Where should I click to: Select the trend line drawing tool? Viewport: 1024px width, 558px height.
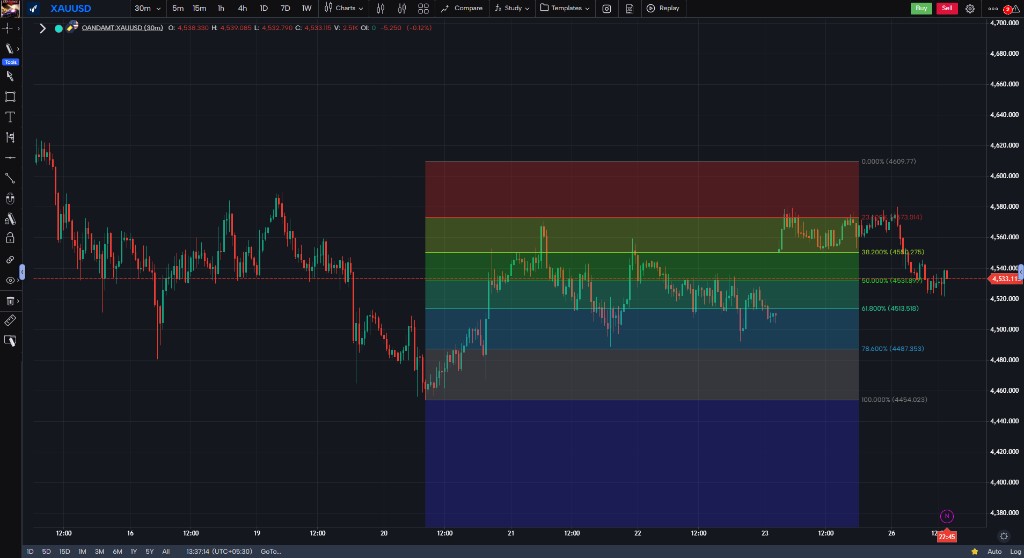[x=10, y=178]
